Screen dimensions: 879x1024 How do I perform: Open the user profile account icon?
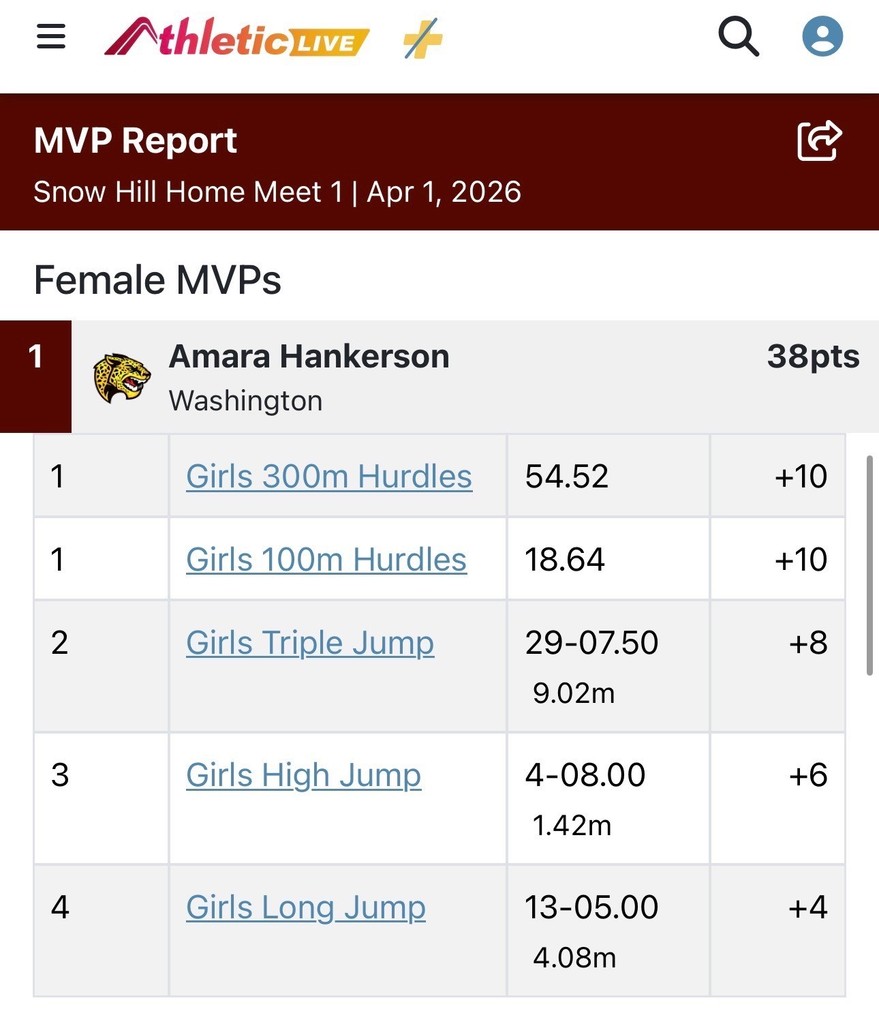point(822,38)
